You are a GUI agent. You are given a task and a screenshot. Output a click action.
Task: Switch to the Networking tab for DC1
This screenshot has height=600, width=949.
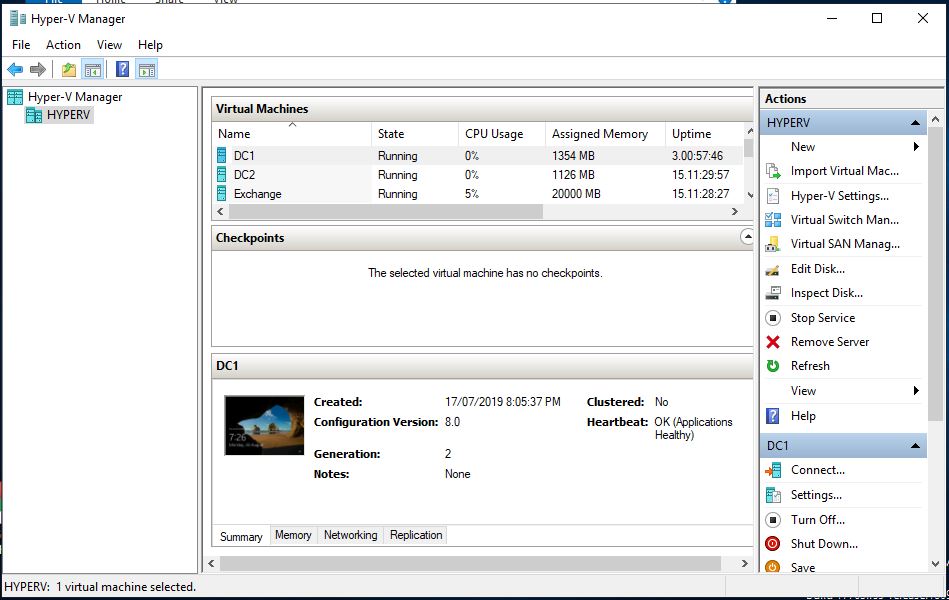[x=350, y=535]
